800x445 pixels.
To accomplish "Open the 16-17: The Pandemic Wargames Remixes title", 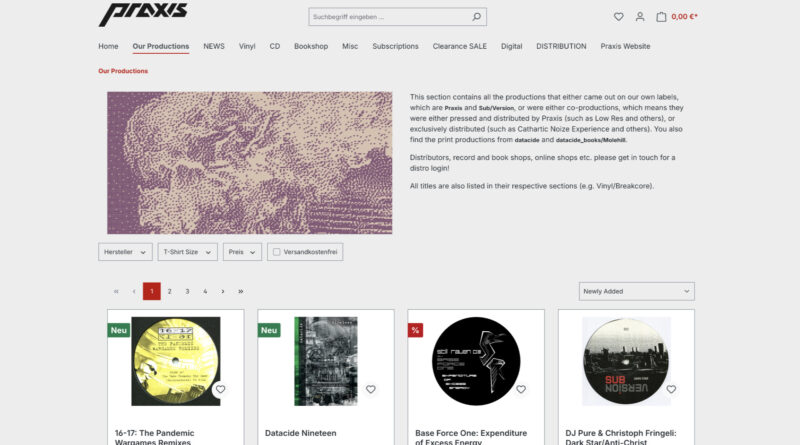I will coord(154,437).
